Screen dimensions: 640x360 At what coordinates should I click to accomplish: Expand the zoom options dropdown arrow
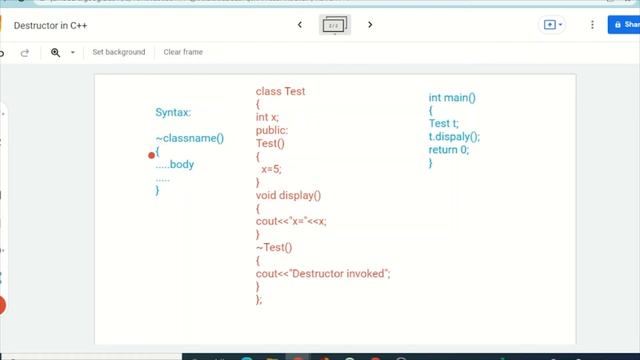pyautogui.click(x=73, y=52)
